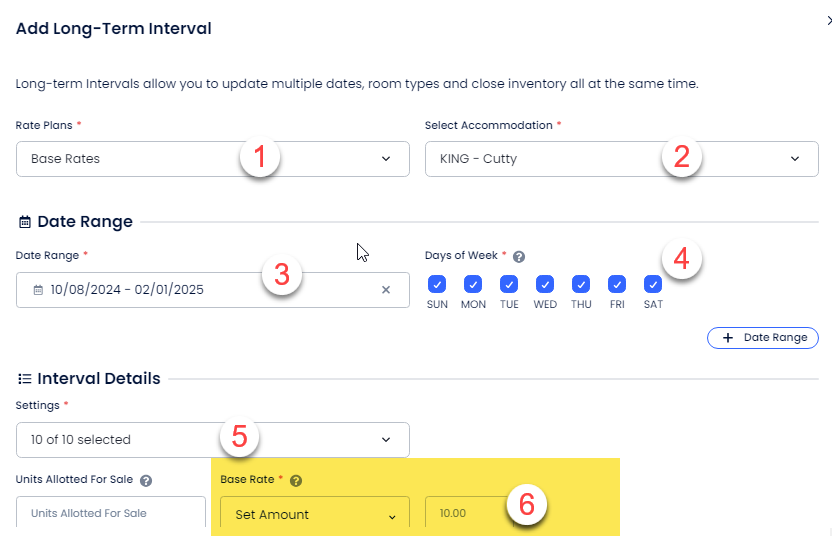Image resolution: width=832 pixels, height=536 pixels.
Task: Toggle the MON day checkbox
Action: pos(473,284)
